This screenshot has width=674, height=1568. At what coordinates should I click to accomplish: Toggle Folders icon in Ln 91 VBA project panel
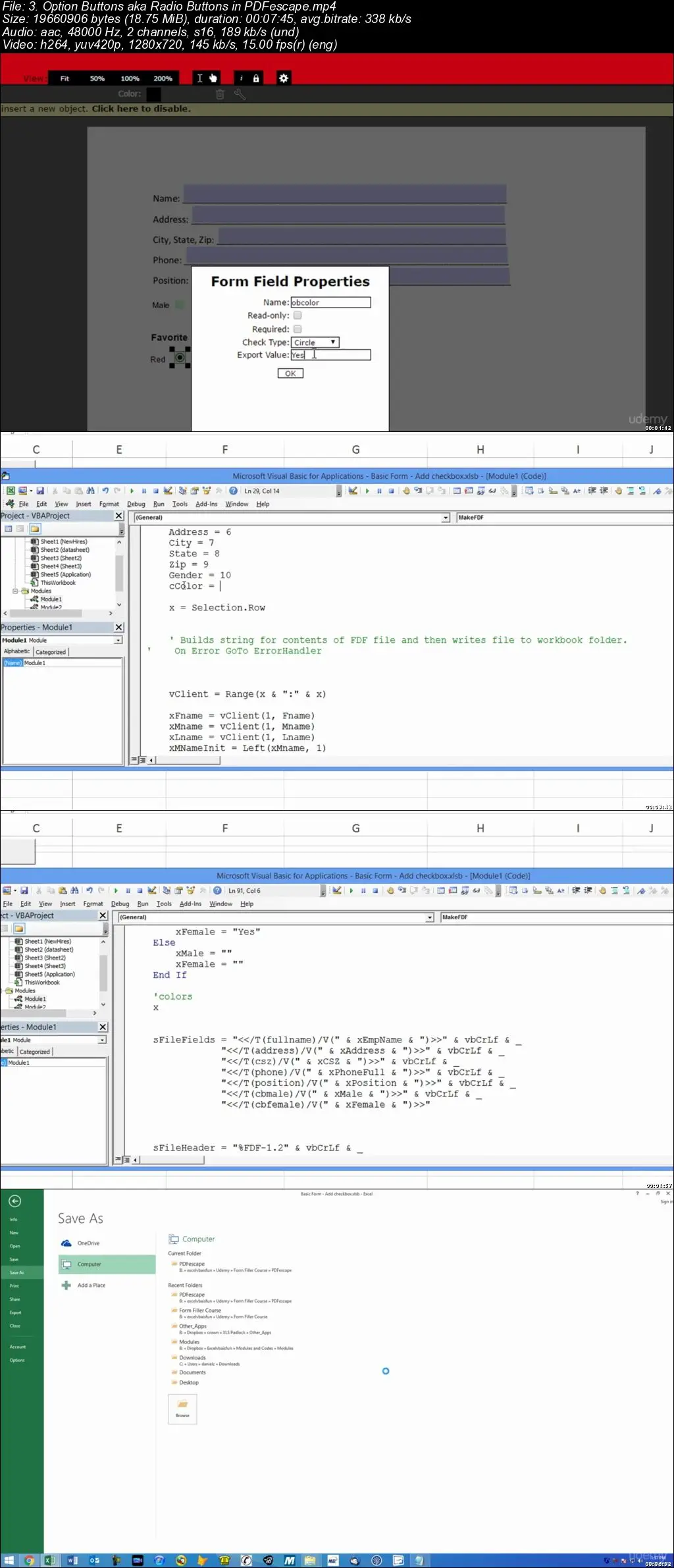pos(19,929)
